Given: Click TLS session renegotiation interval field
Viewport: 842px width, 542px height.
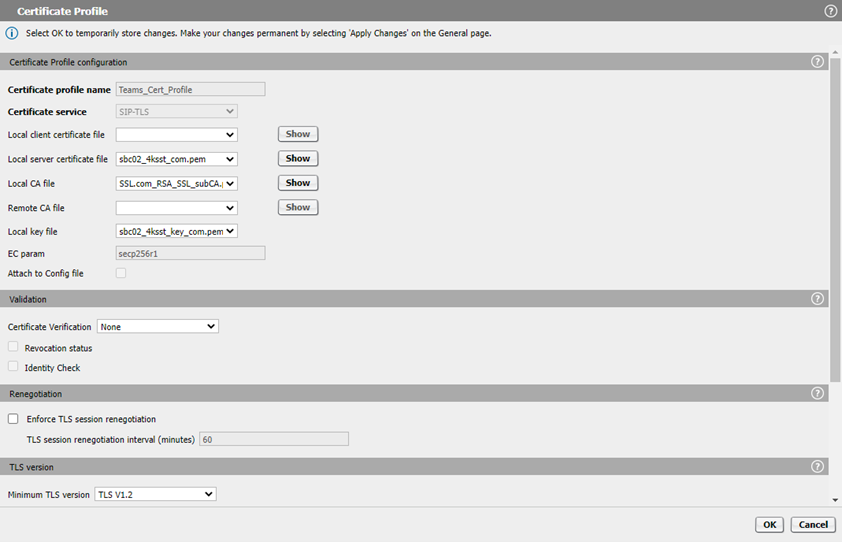Looking at the screenshot, I should [x=274, y=439].
